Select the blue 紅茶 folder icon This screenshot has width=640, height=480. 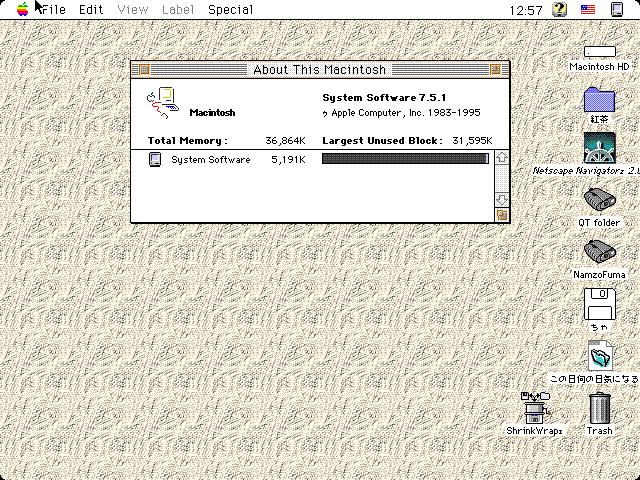599,100
